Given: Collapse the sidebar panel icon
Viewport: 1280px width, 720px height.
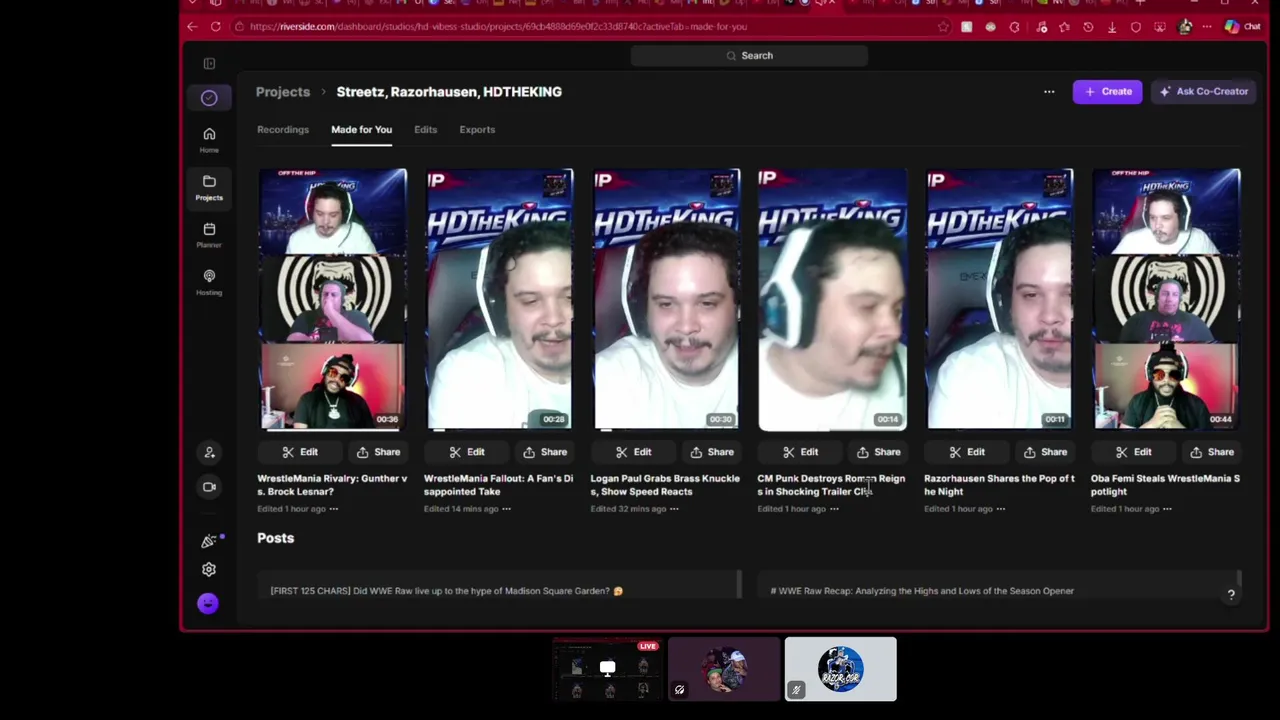Looking at the screenshot, I should click(209, 64).
